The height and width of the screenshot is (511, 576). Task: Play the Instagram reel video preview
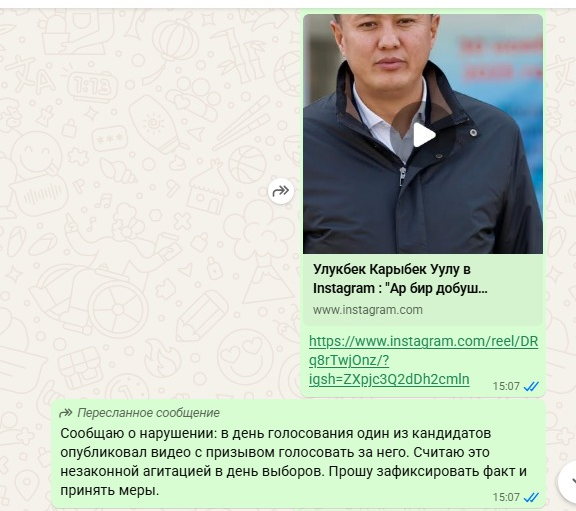coord(423,135)
